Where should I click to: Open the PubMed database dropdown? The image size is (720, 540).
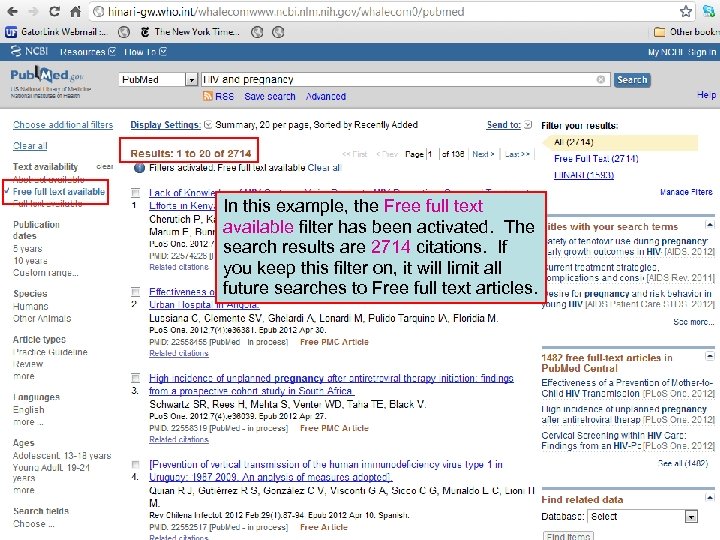coord(158,79)
